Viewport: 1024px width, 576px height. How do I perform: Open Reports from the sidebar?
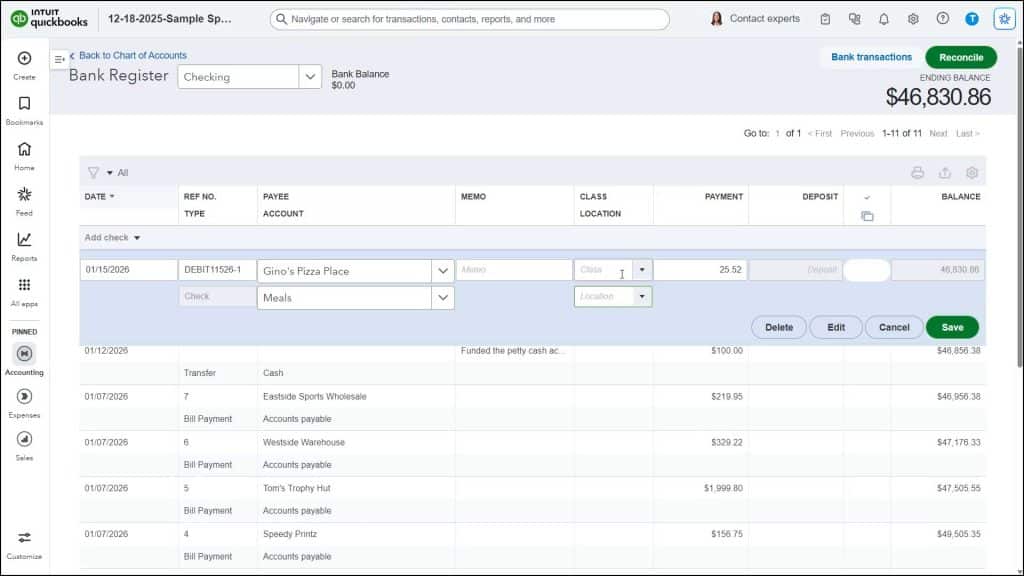click(24, 246)
